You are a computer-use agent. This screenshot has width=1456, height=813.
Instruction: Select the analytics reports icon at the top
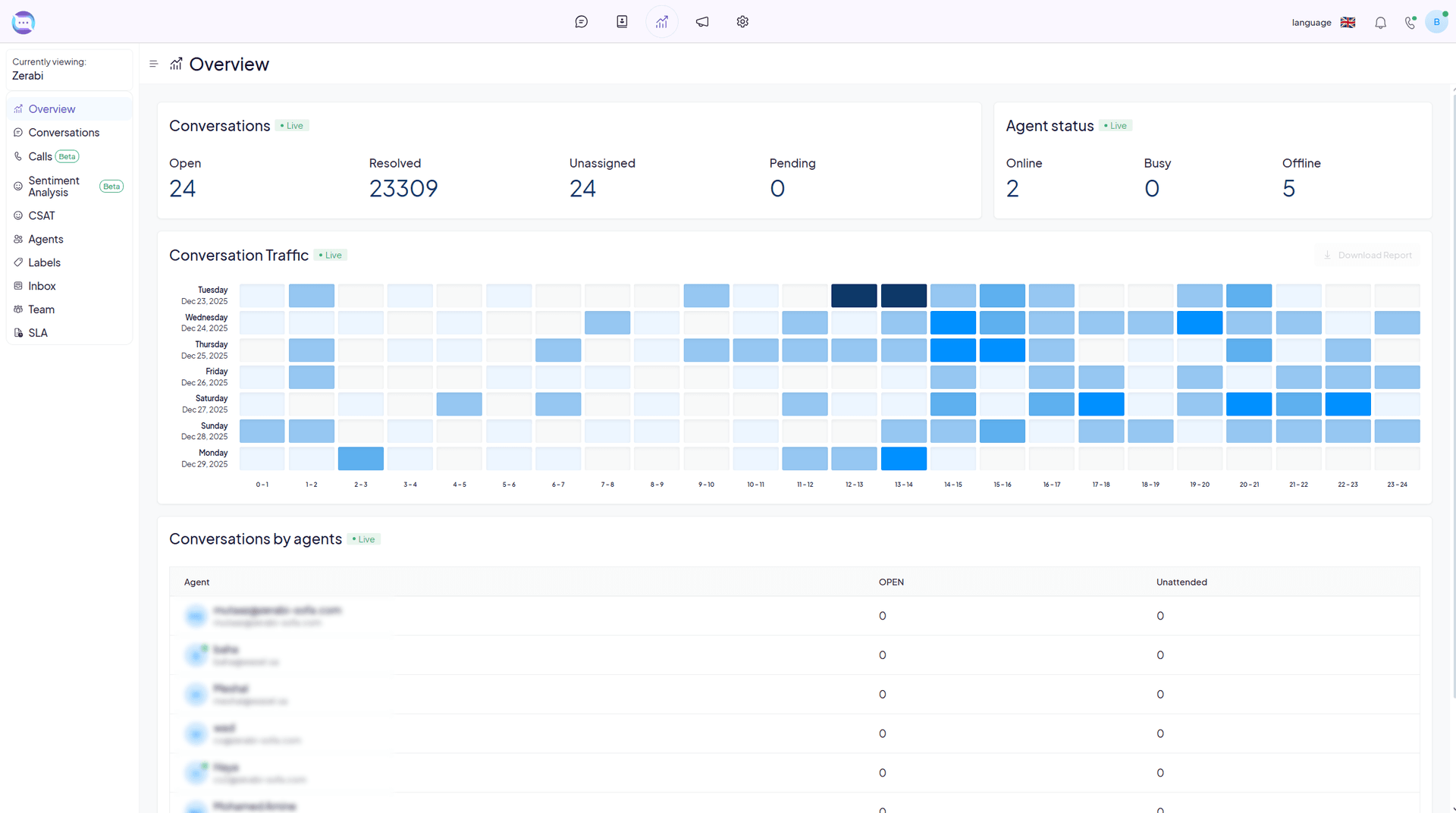pos(661,22)
